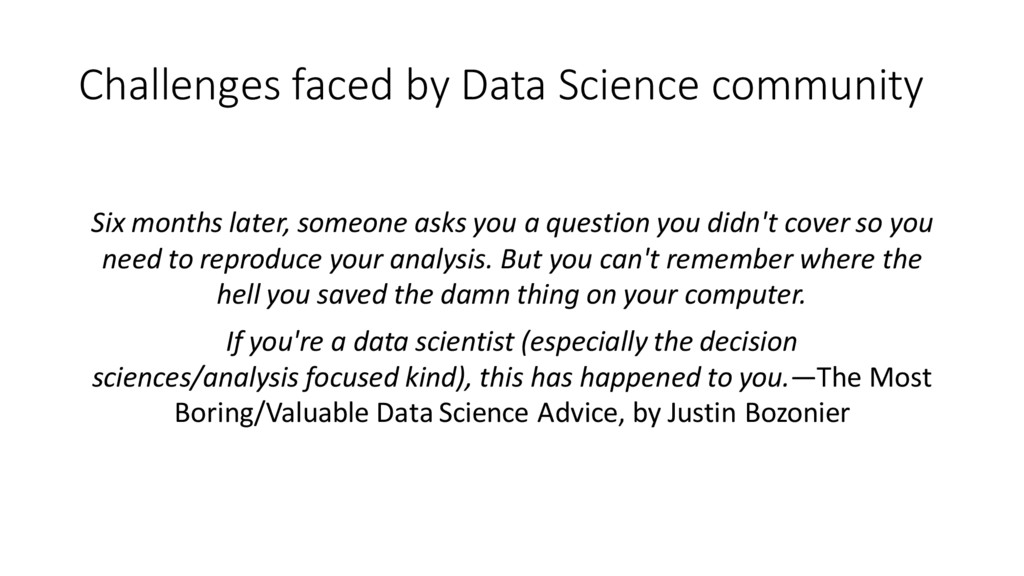Click the word "decision" in the second paragraph

click(x=748, y=342)
